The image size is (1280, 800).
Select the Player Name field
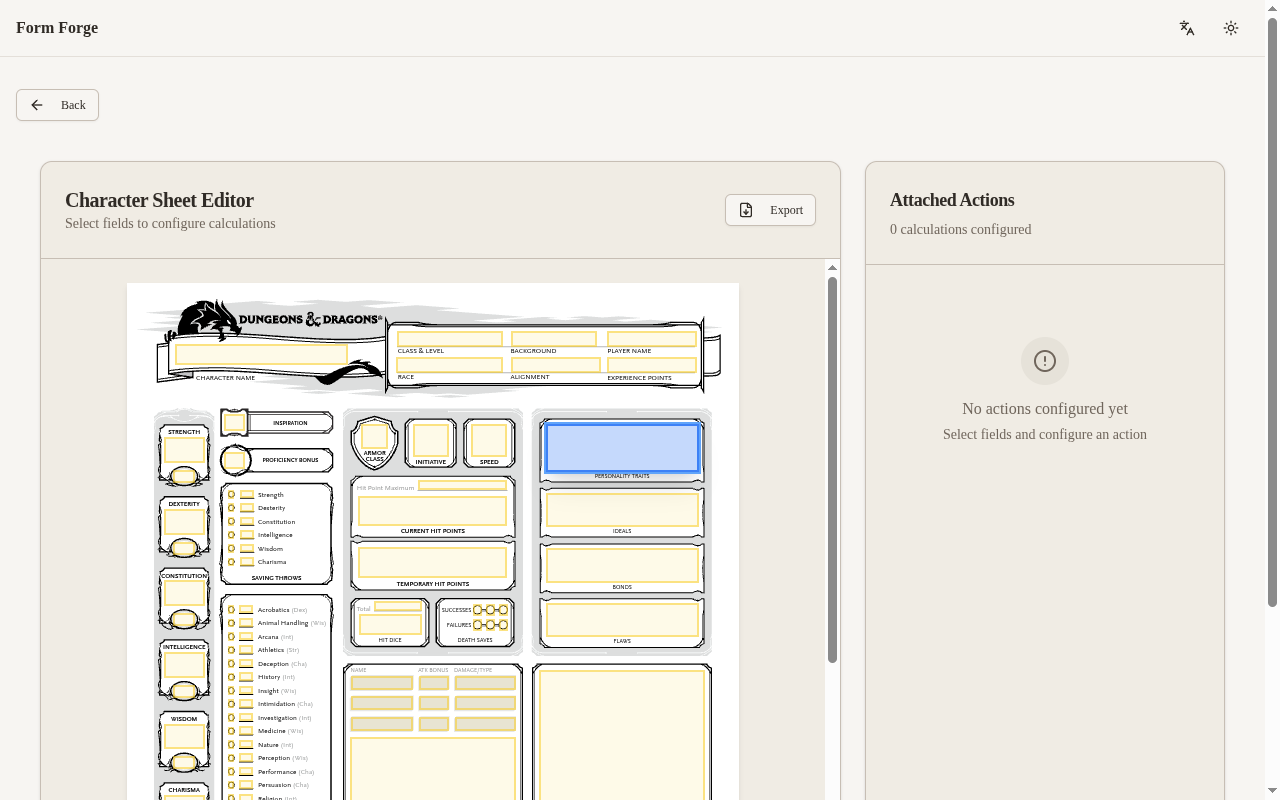652,339
